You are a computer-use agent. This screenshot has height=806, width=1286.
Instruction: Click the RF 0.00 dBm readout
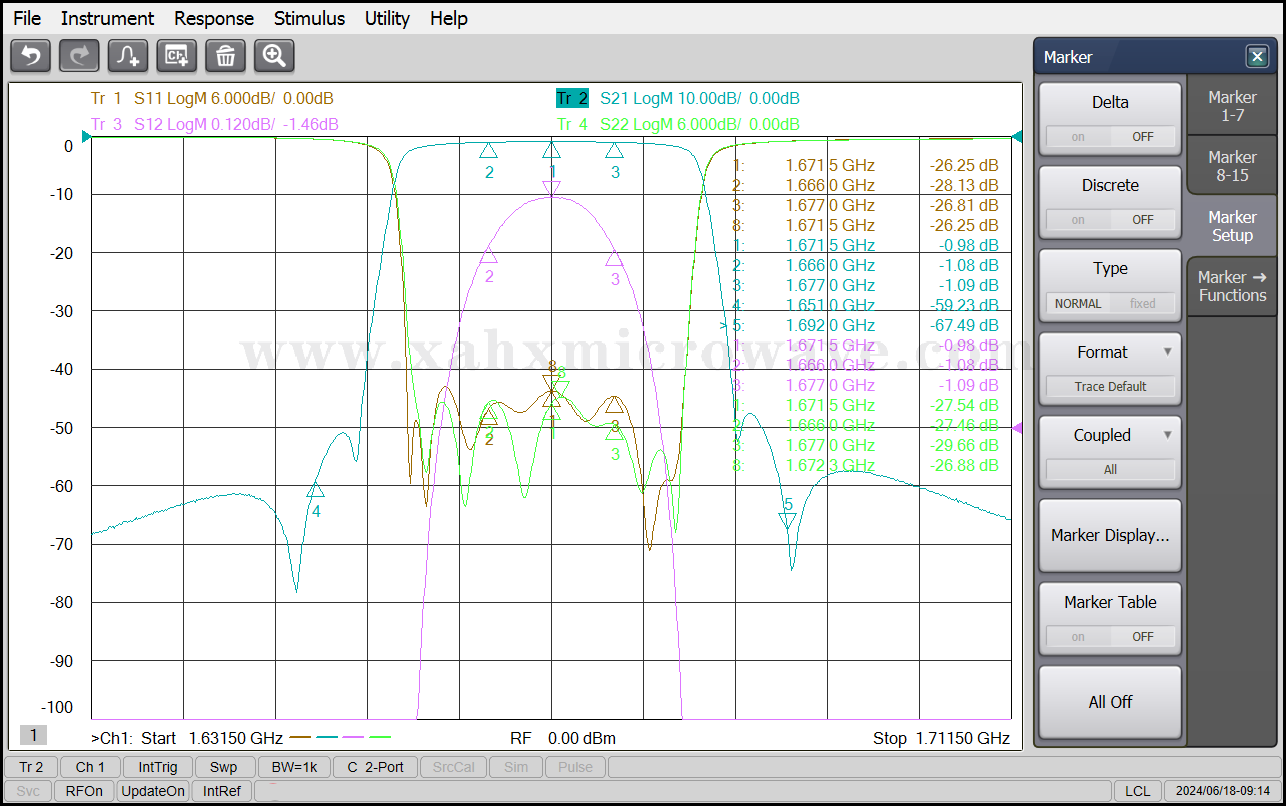point(563,738)
